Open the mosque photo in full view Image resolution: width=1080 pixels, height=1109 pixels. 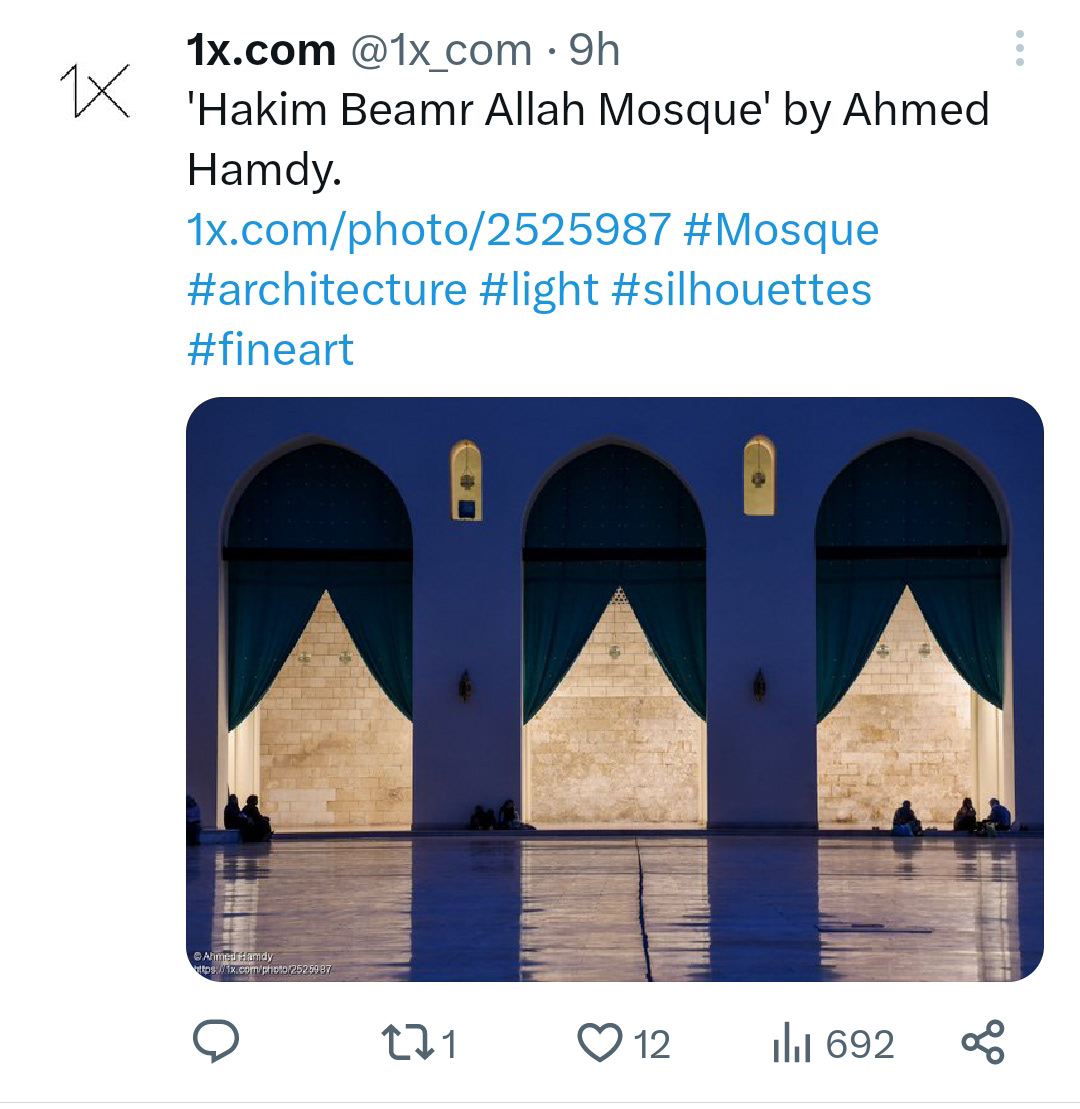(x=614, y=688)
